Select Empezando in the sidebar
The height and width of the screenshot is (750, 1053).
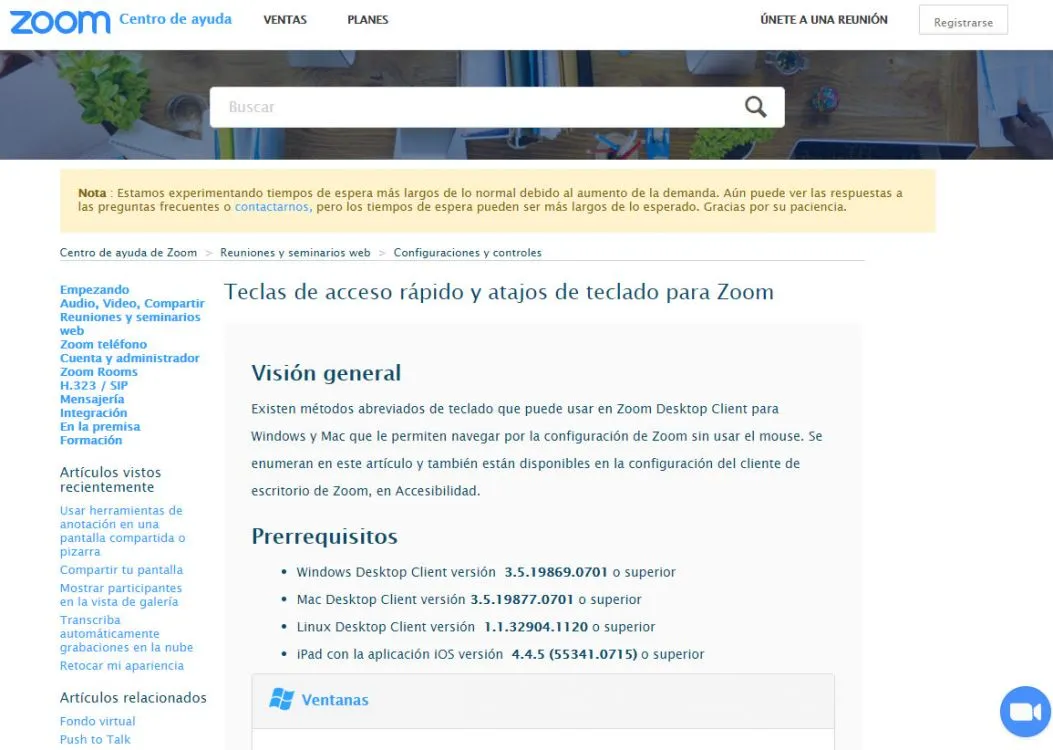(x=95, y=289)
